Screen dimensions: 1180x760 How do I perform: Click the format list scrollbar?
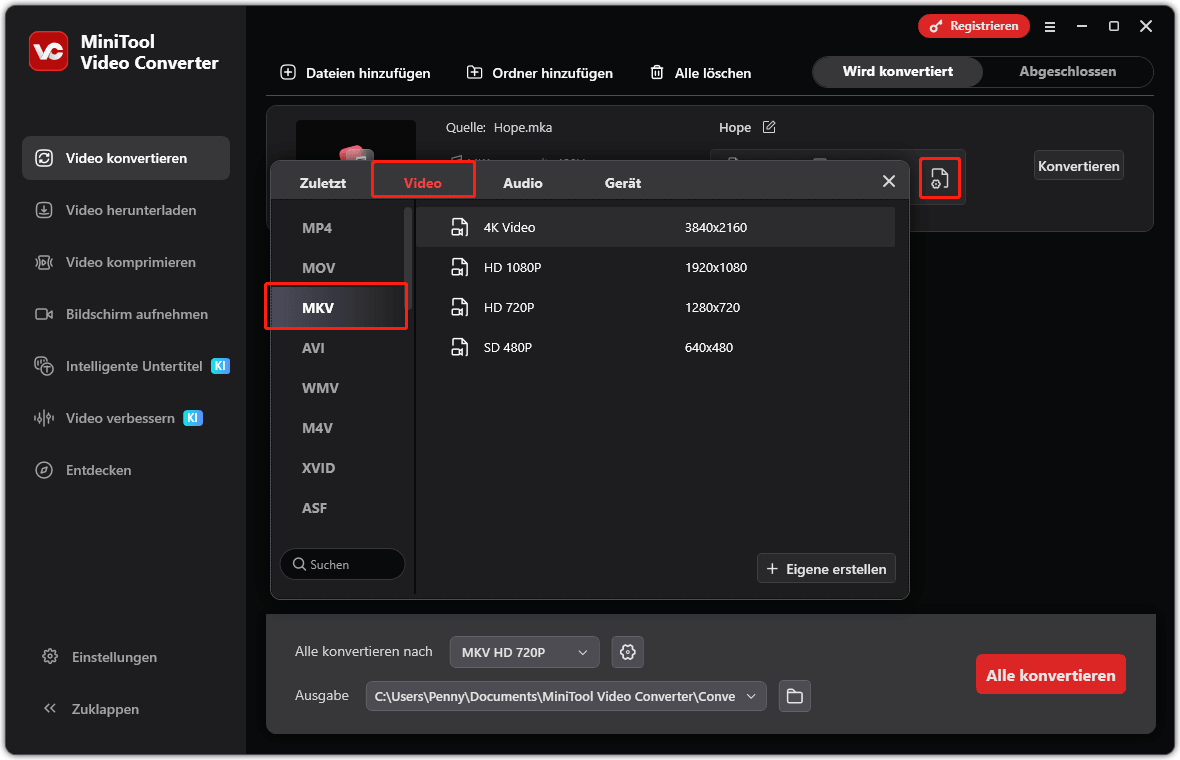(x=408, y=256)
